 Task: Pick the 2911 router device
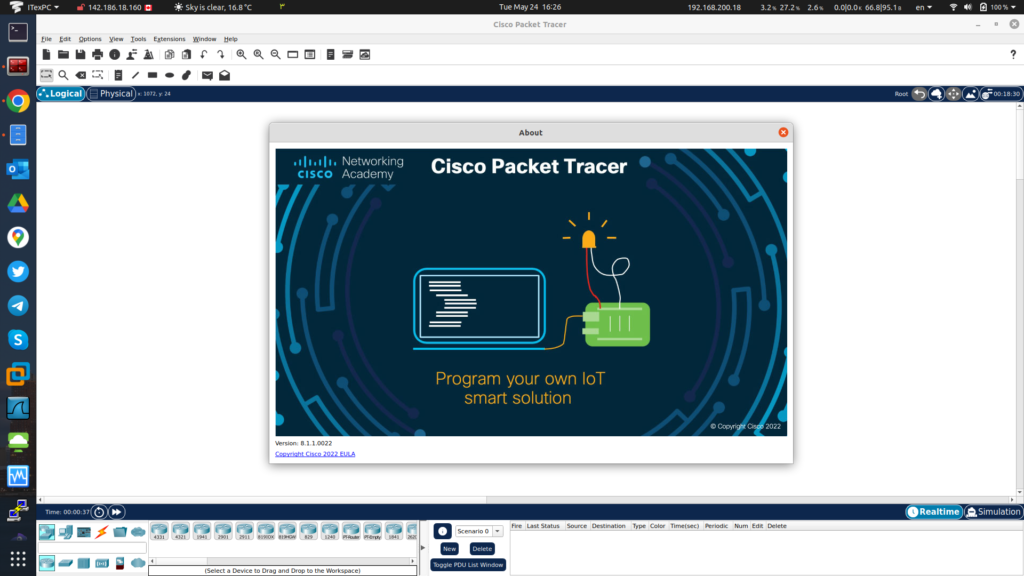[x=244, y=531]
